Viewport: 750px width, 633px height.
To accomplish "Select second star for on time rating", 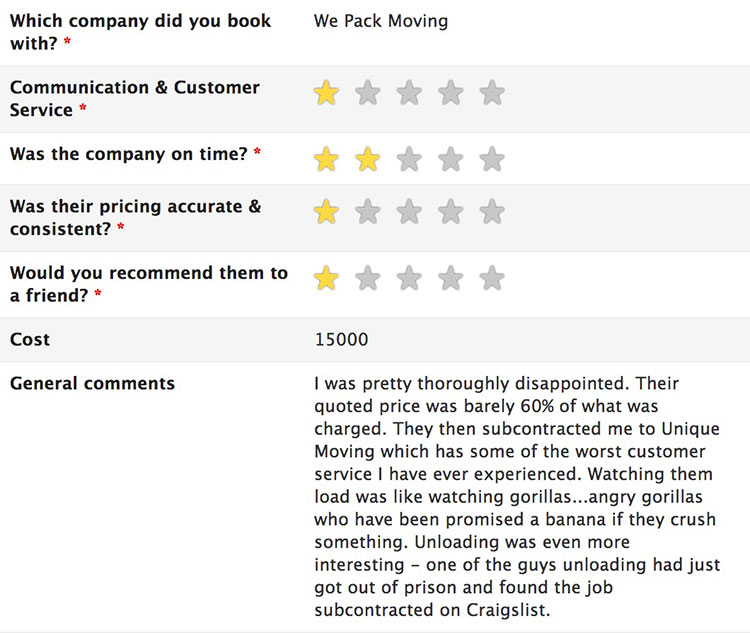I will (x=368, y=159).
